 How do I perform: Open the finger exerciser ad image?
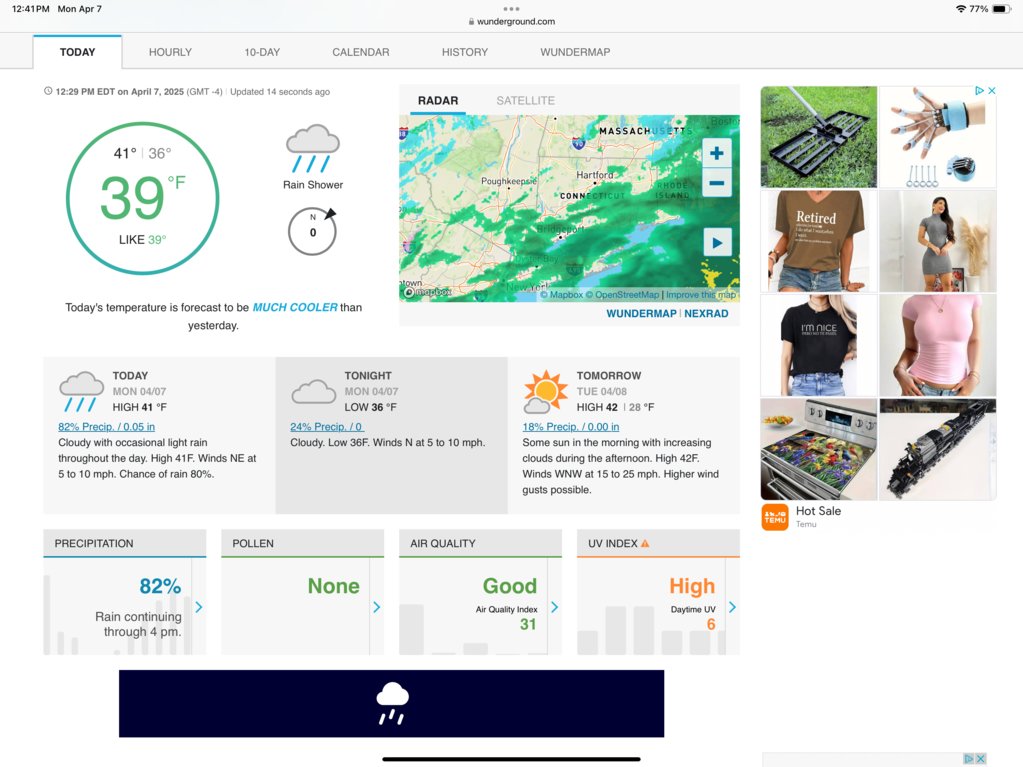tap(938, 137)
